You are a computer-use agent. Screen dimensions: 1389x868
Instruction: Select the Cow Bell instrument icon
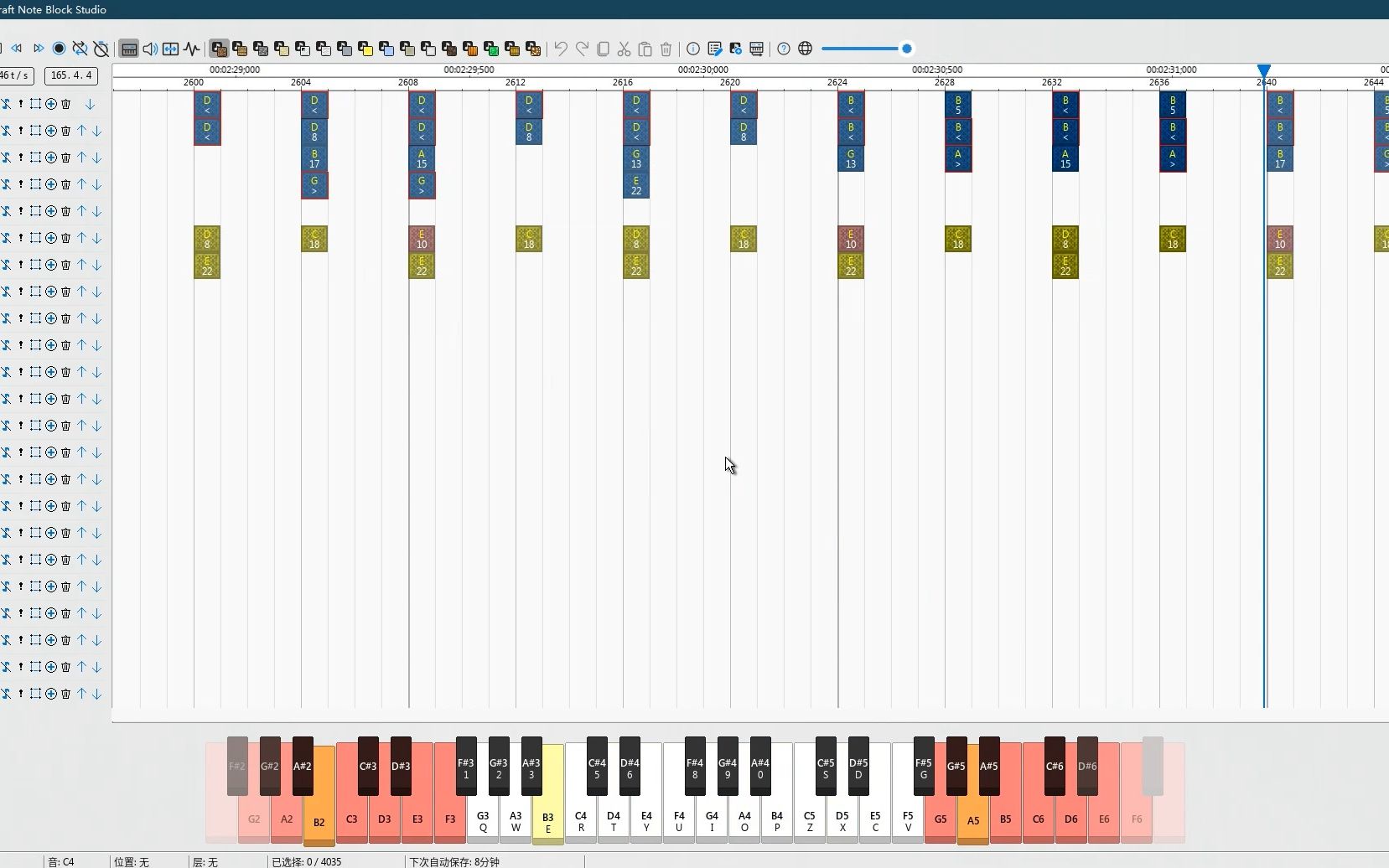(449, 49)
